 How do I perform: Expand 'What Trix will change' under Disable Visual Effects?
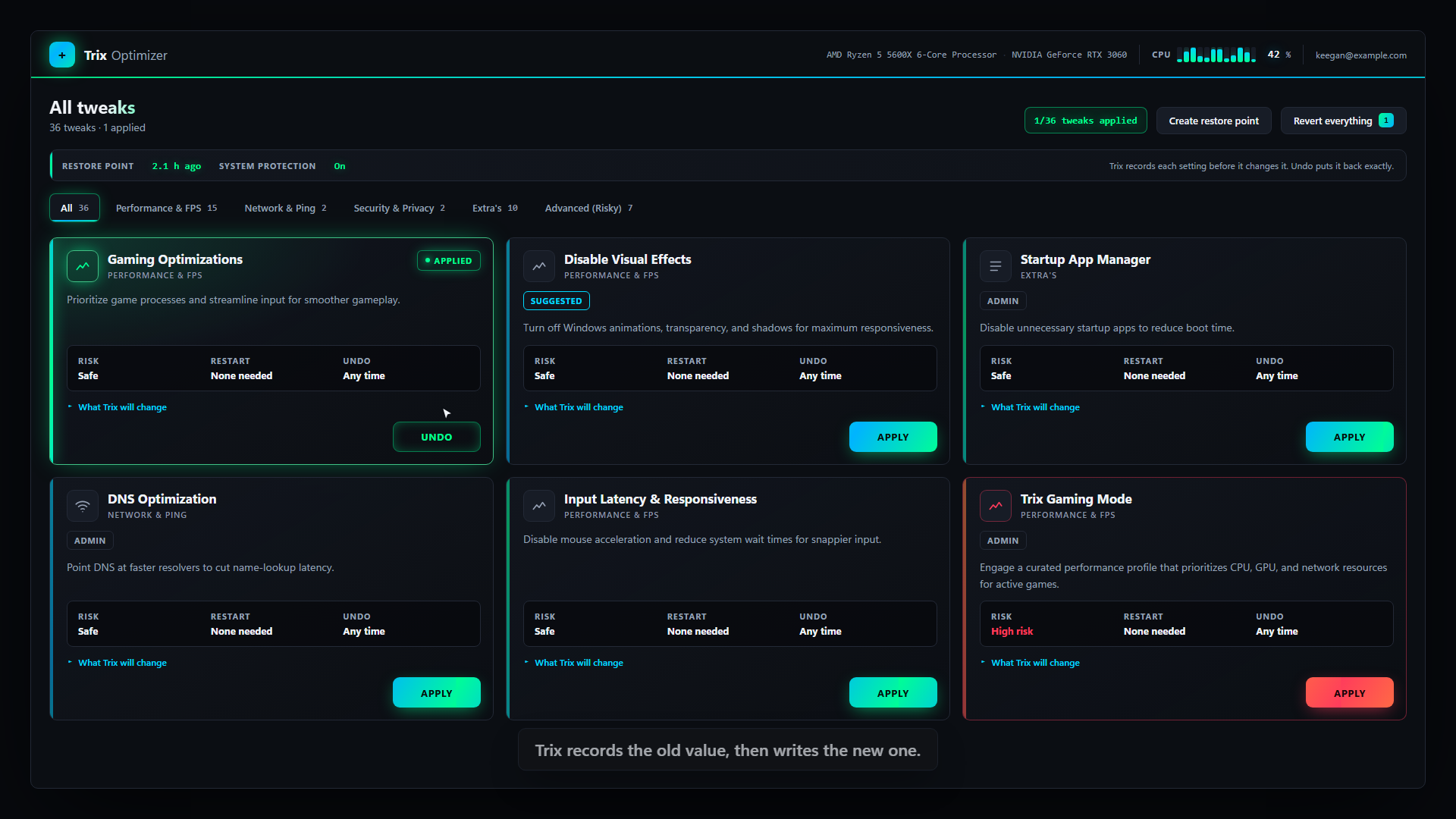pyautogui.click(x=574, y=407)
